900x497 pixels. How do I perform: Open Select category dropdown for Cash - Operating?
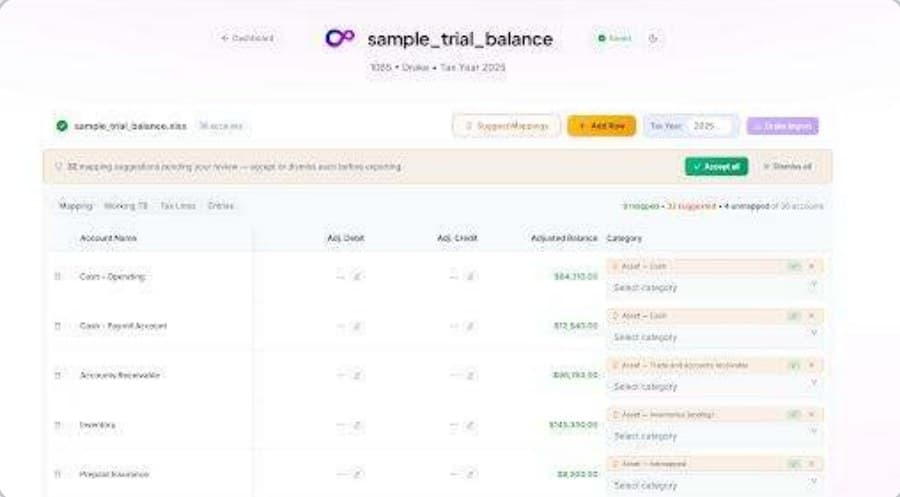[x=715, y=287]
